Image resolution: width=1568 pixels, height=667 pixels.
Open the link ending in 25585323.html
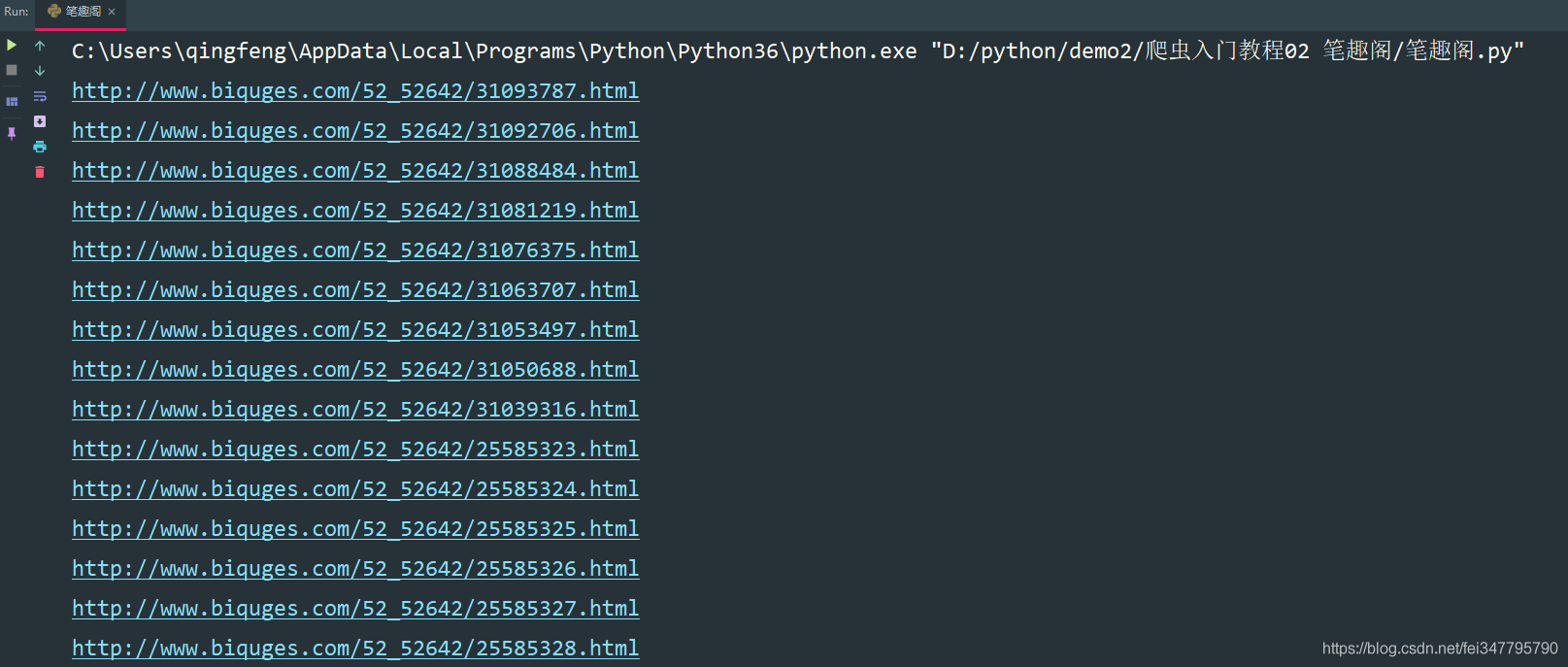point(355,450)
